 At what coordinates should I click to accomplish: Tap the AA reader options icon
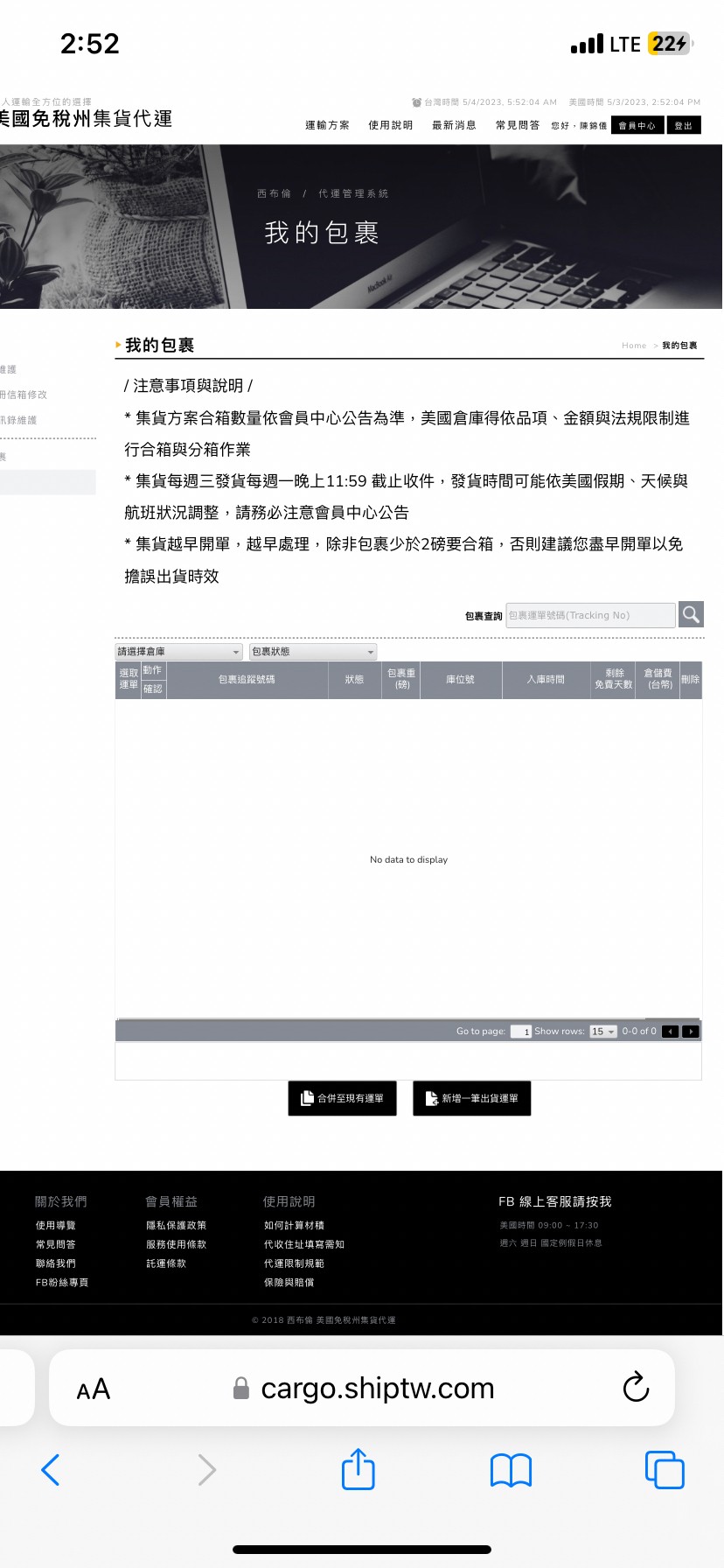click(x=94, y=1389)
